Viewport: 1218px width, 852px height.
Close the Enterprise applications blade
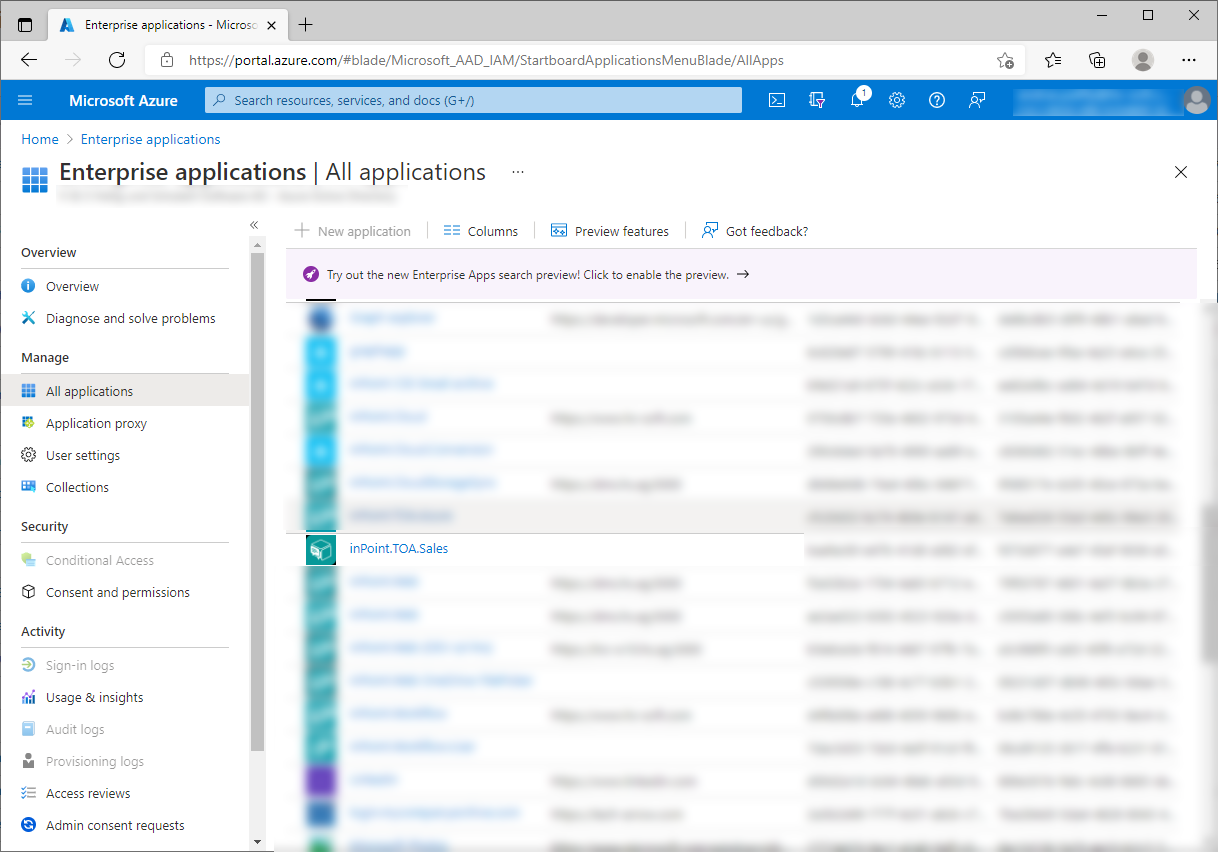(x=1181, y=172)
